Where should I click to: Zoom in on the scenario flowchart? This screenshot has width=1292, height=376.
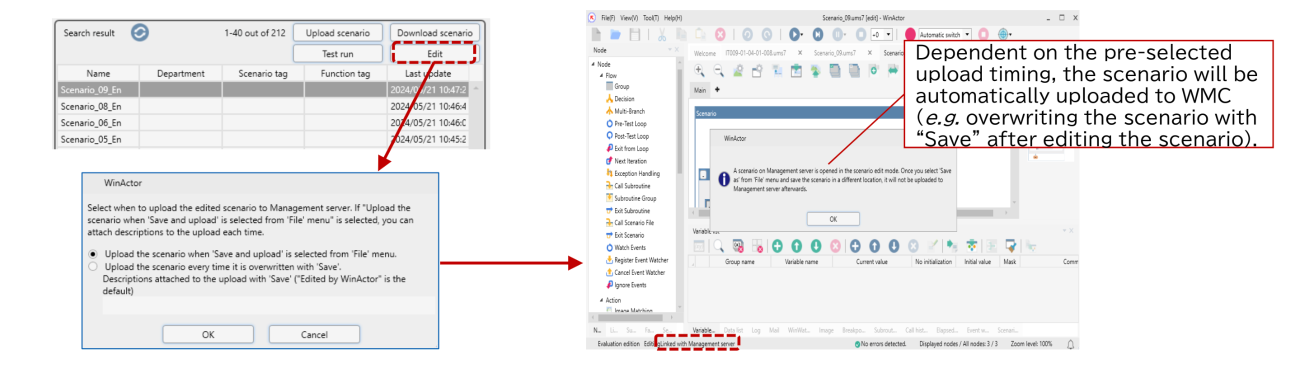point(699,70)
